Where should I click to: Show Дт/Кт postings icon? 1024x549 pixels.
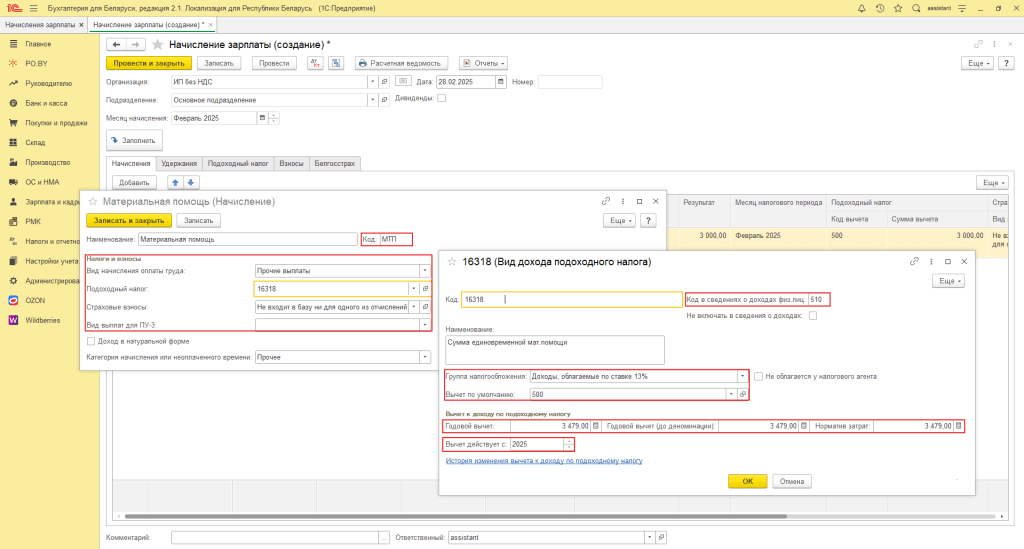click(x=315, y=63)
